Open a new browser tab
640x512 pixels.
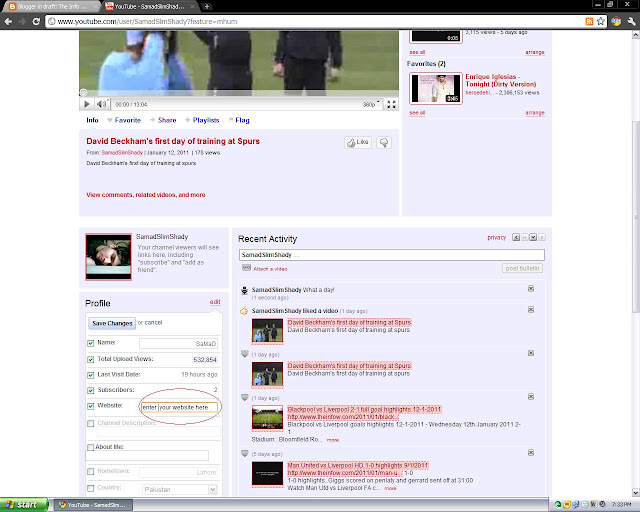click(207, 6)
